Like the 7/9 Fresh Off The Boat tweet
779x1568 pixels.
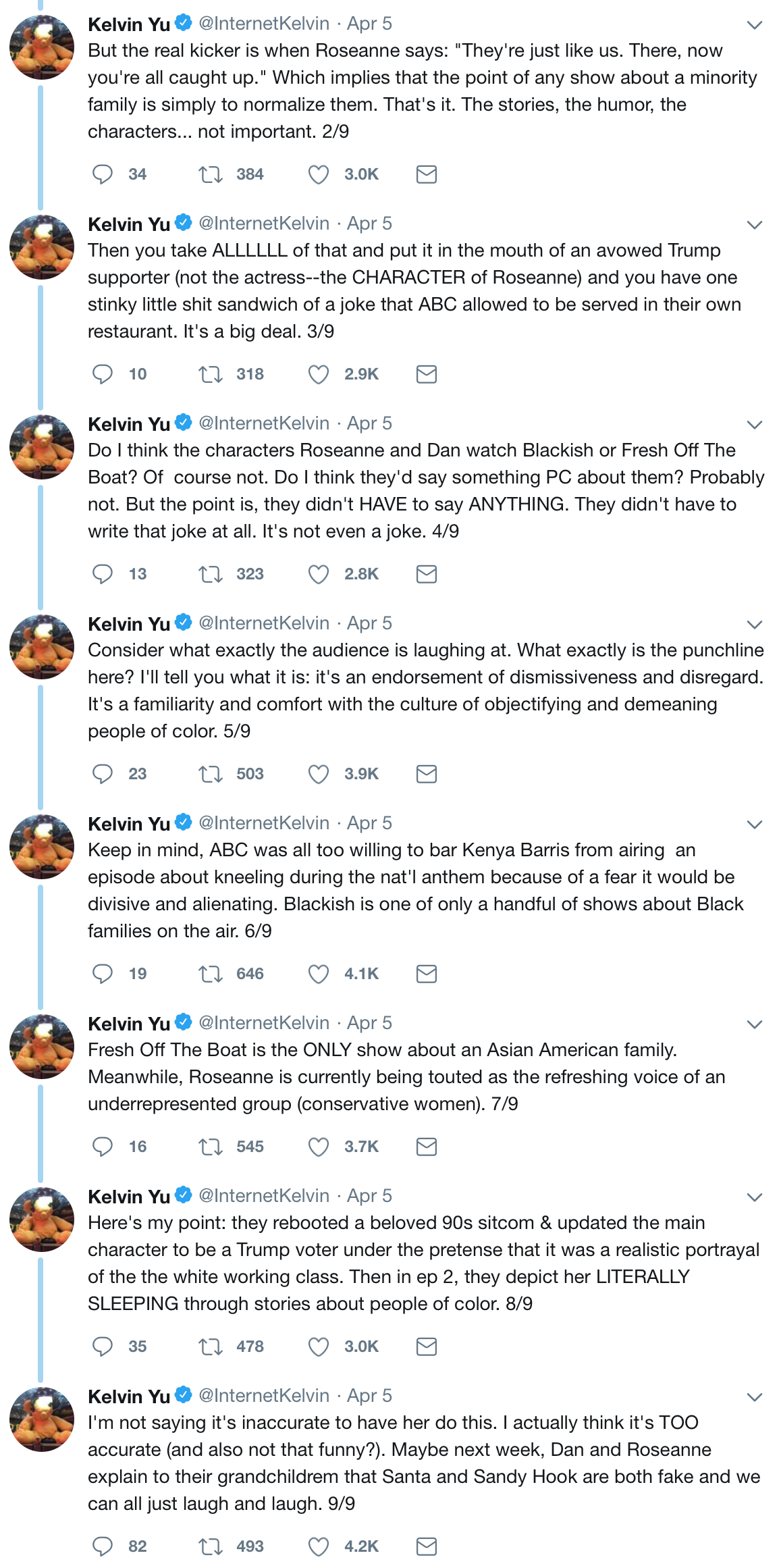coord(318,1147)
